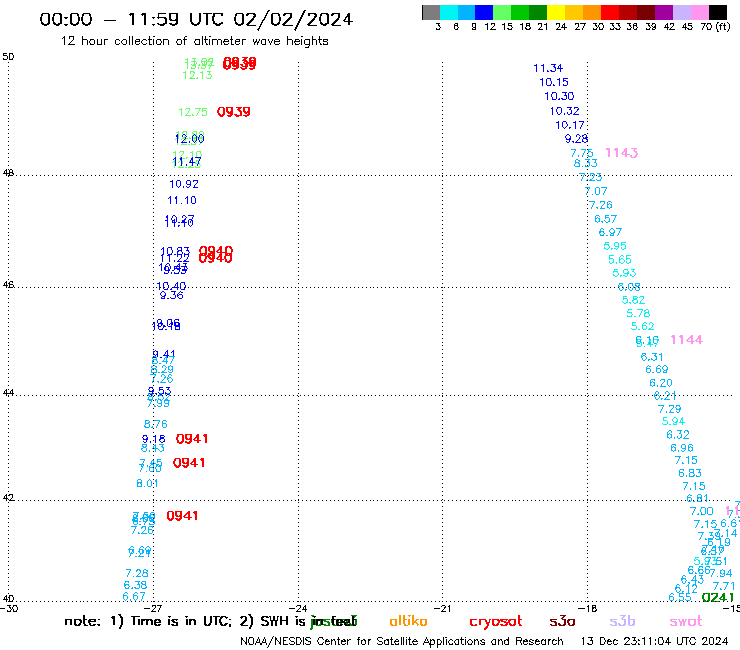Click the wave height value 6.83
Screen dimensions: 740x650
tap(690, 473)
